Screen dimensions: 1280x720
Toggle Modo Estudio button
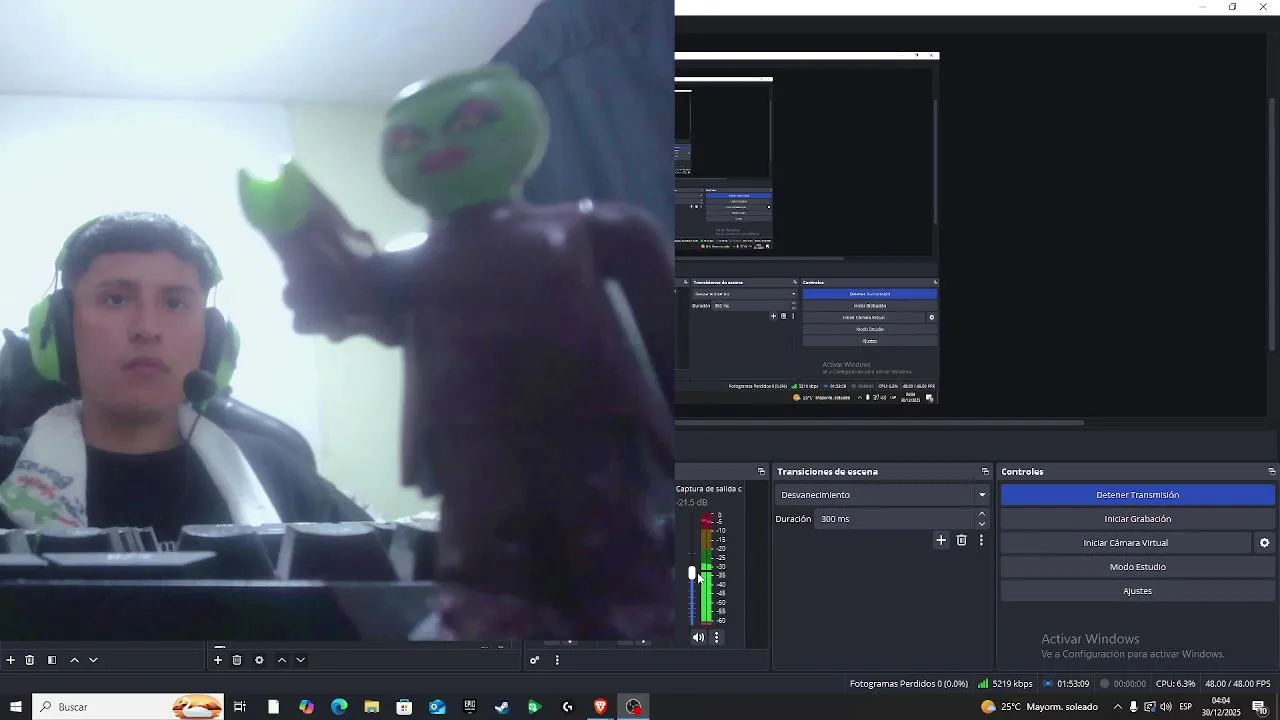[1138, 567]
